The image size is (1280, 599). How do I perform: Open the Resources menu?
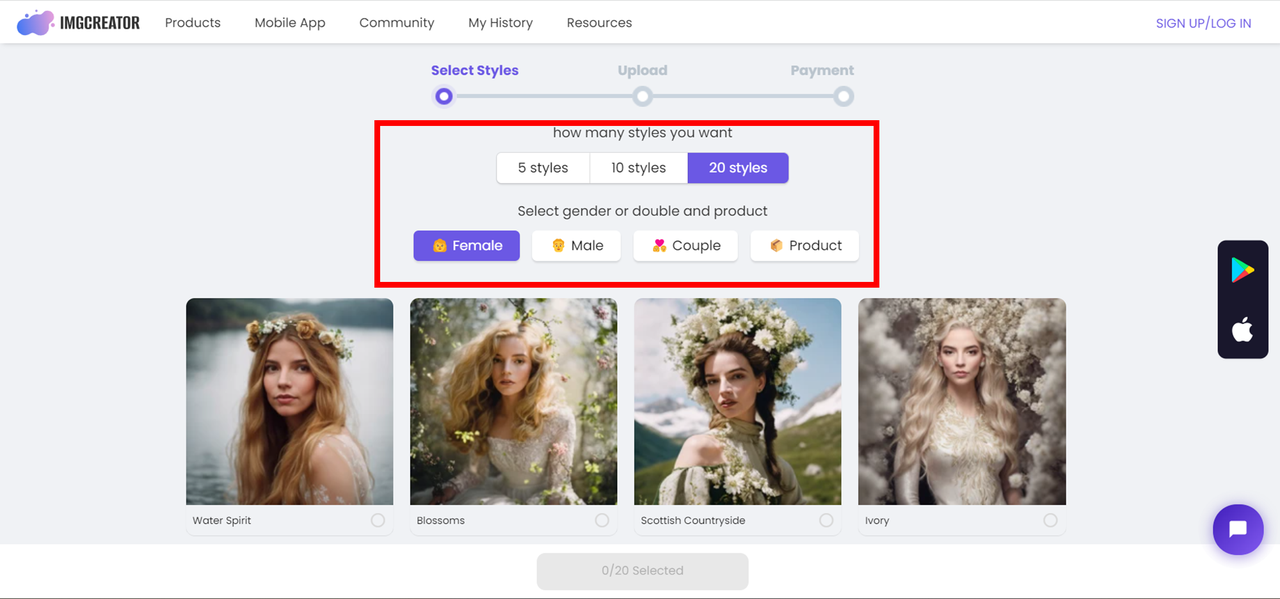[599, 22]
